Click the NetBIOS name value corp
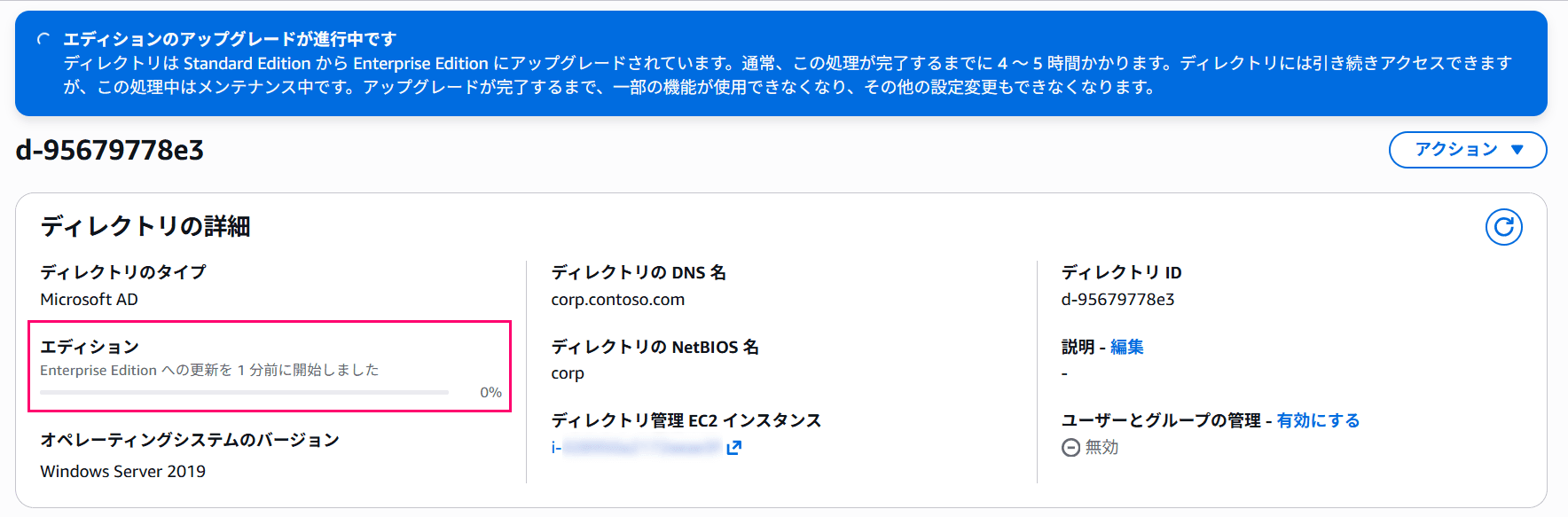The image size is (1568, 517). click(568, 373)
